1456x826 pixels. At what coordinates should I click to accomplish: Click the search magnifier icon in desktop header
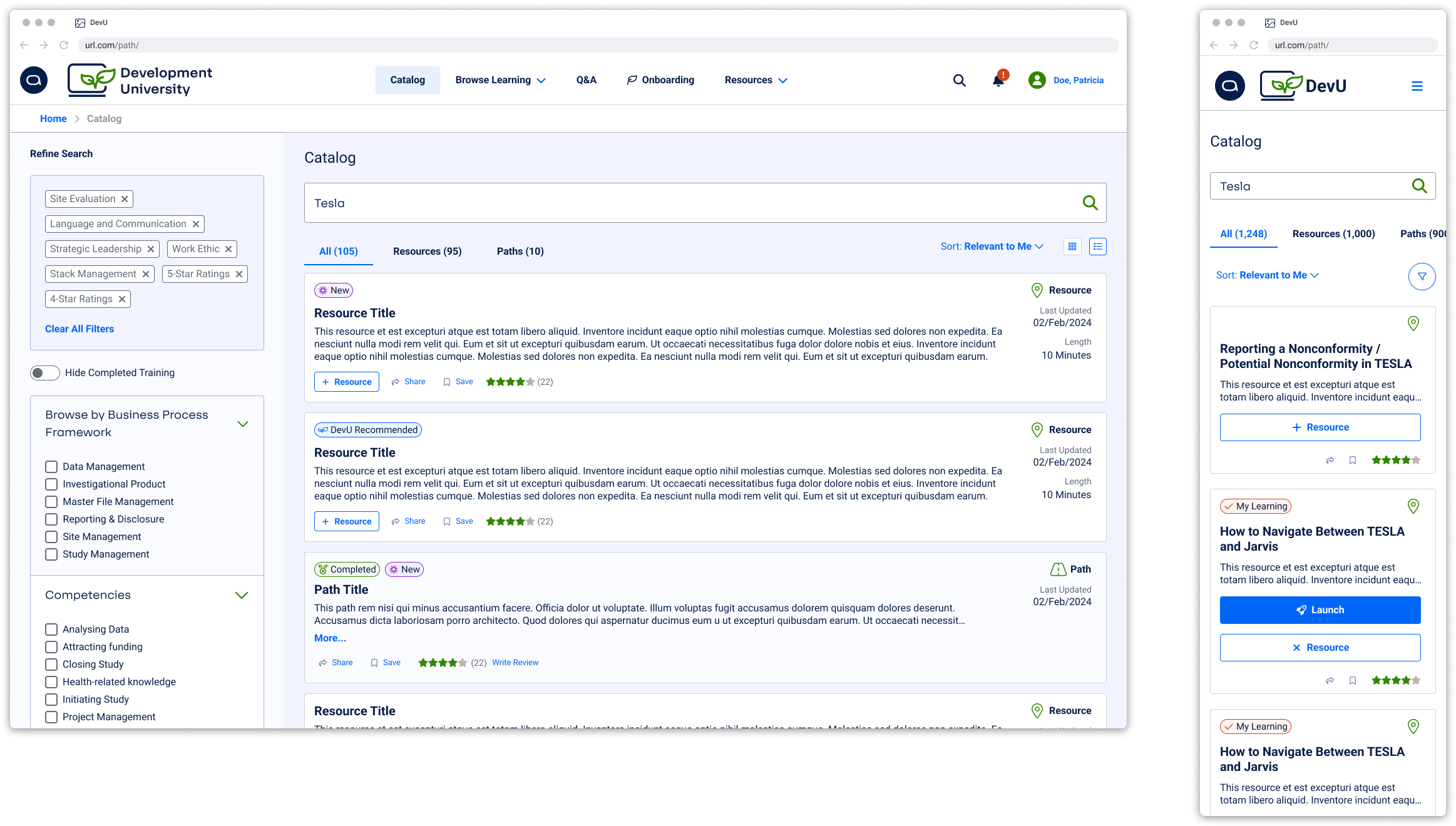coord(959,80)
